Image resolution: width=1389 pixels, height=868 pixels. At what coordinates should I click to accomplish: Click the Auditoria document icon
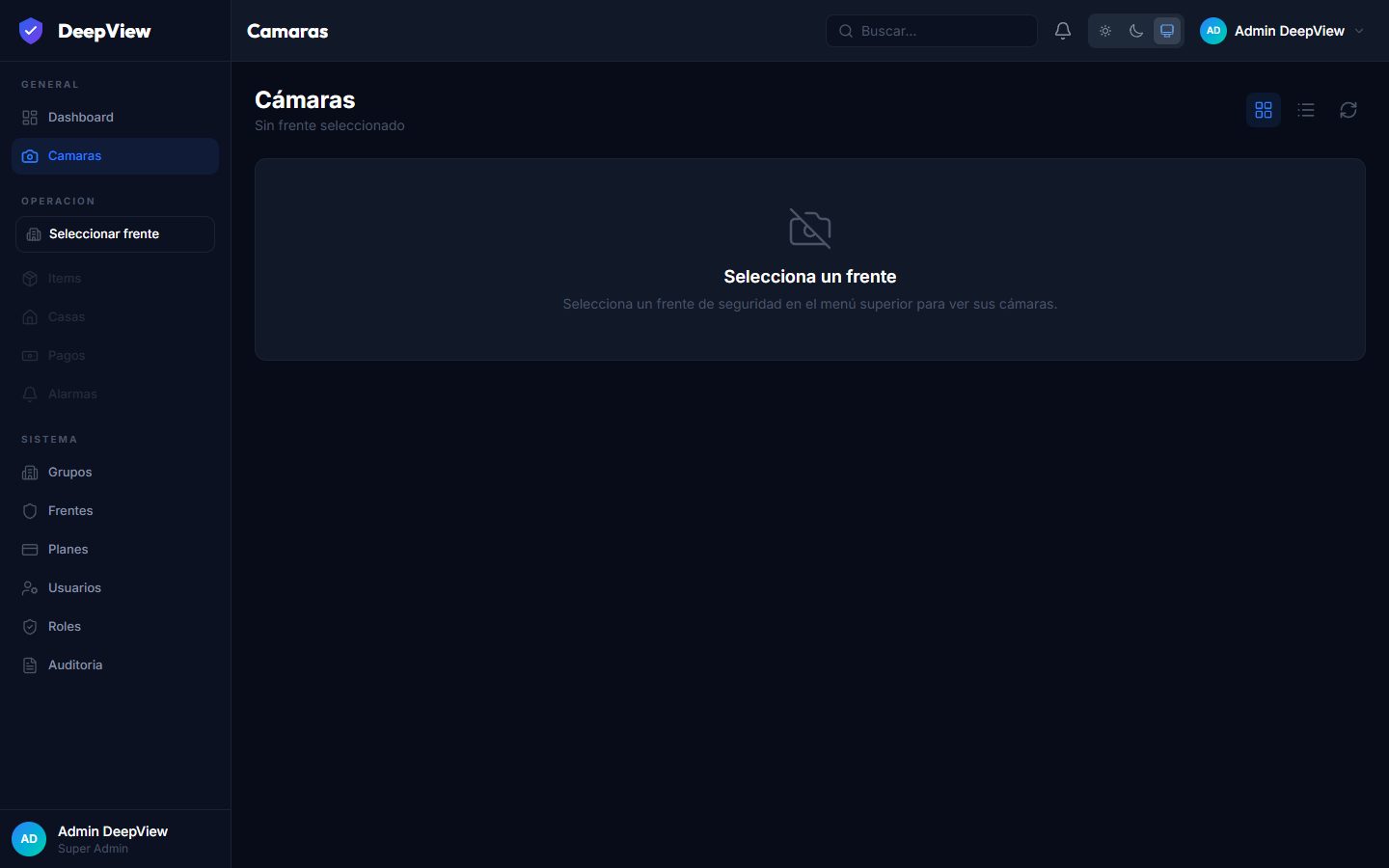point(30,665)
